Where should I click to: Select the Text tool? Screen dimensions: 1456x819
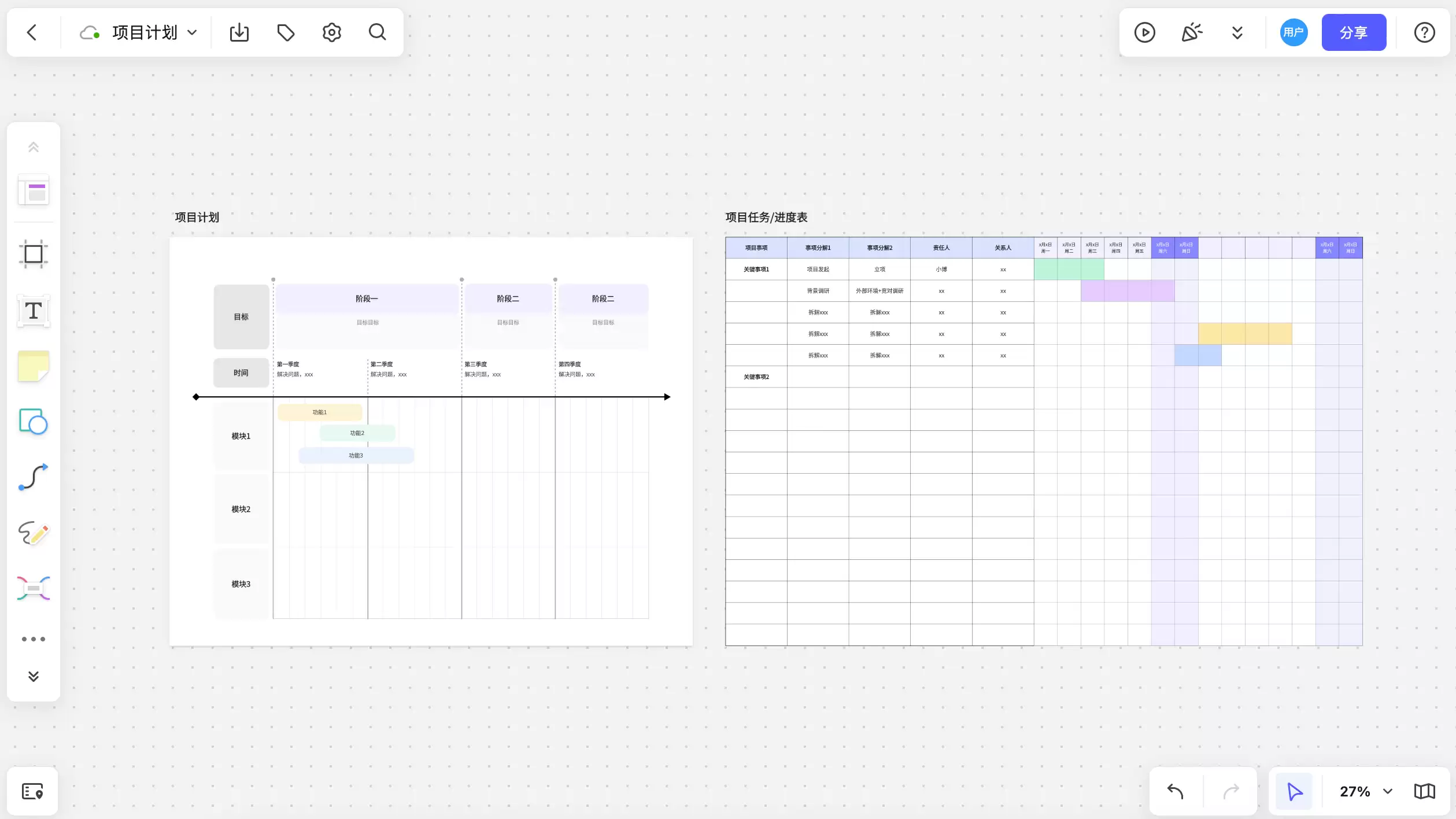(34, 311)
